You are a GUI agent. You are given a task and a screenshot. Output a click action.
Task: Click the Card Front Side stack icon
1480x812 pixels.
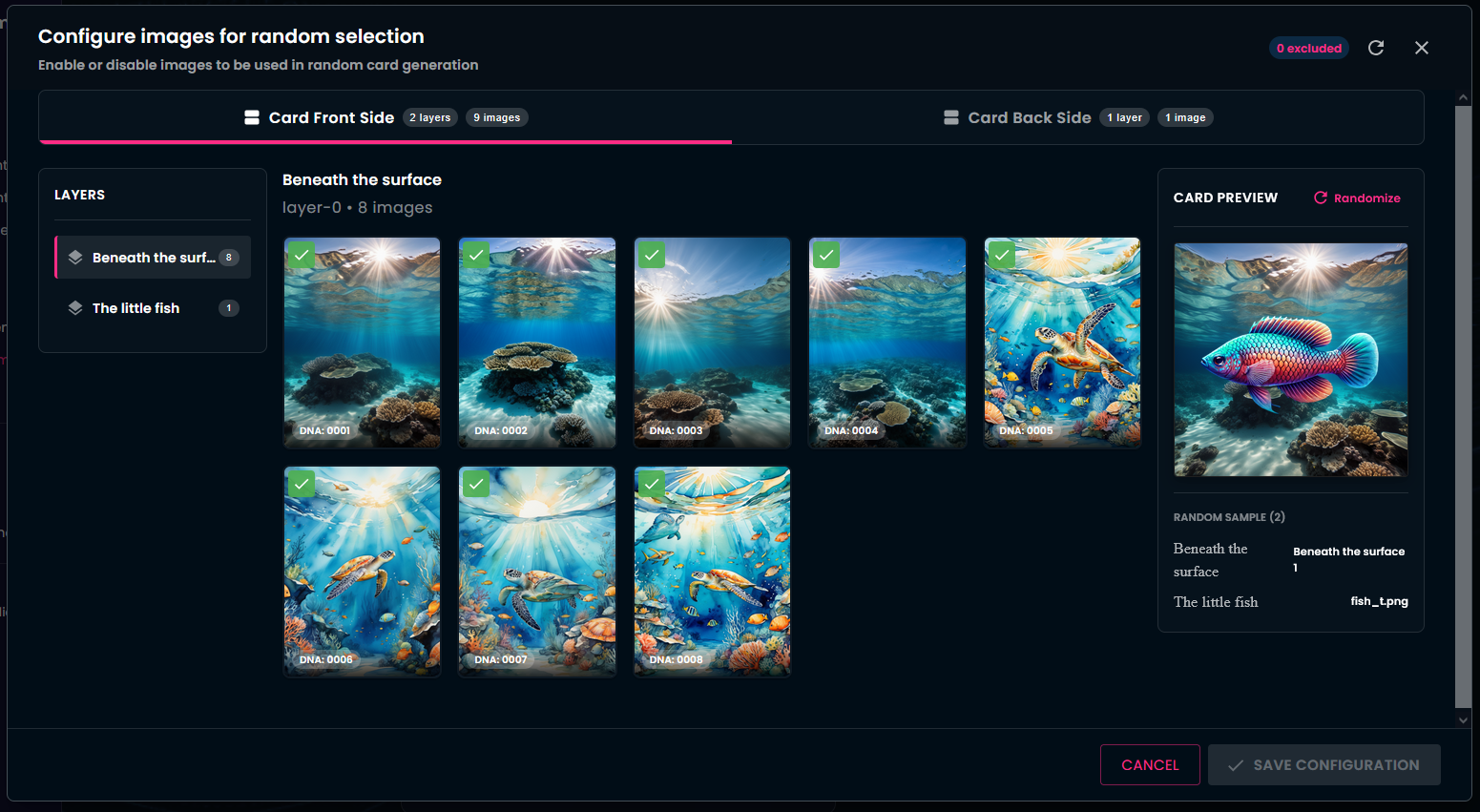point(252,117)
